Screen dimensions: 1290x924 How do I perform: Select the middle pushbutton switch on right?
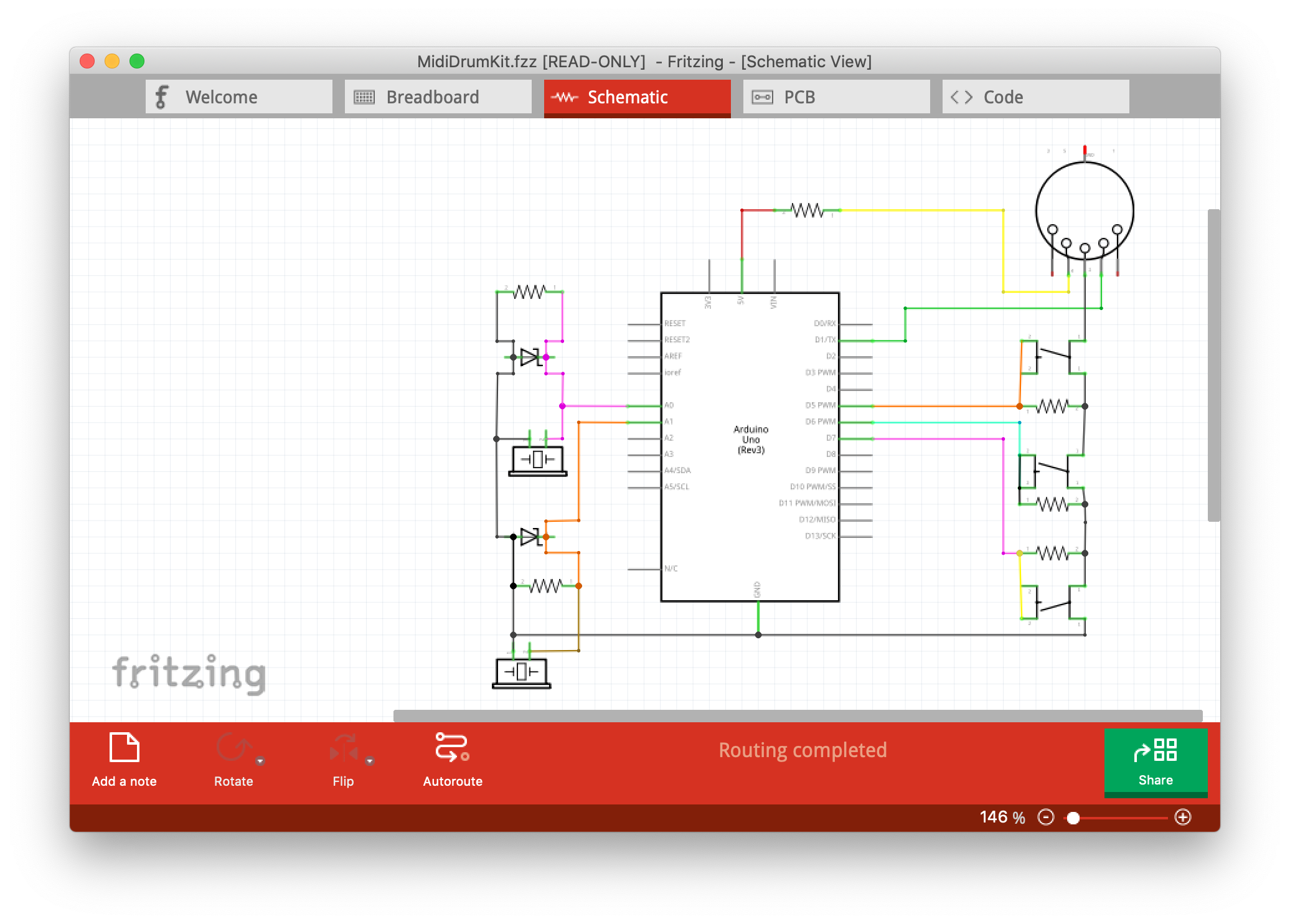click(1052, 471)
